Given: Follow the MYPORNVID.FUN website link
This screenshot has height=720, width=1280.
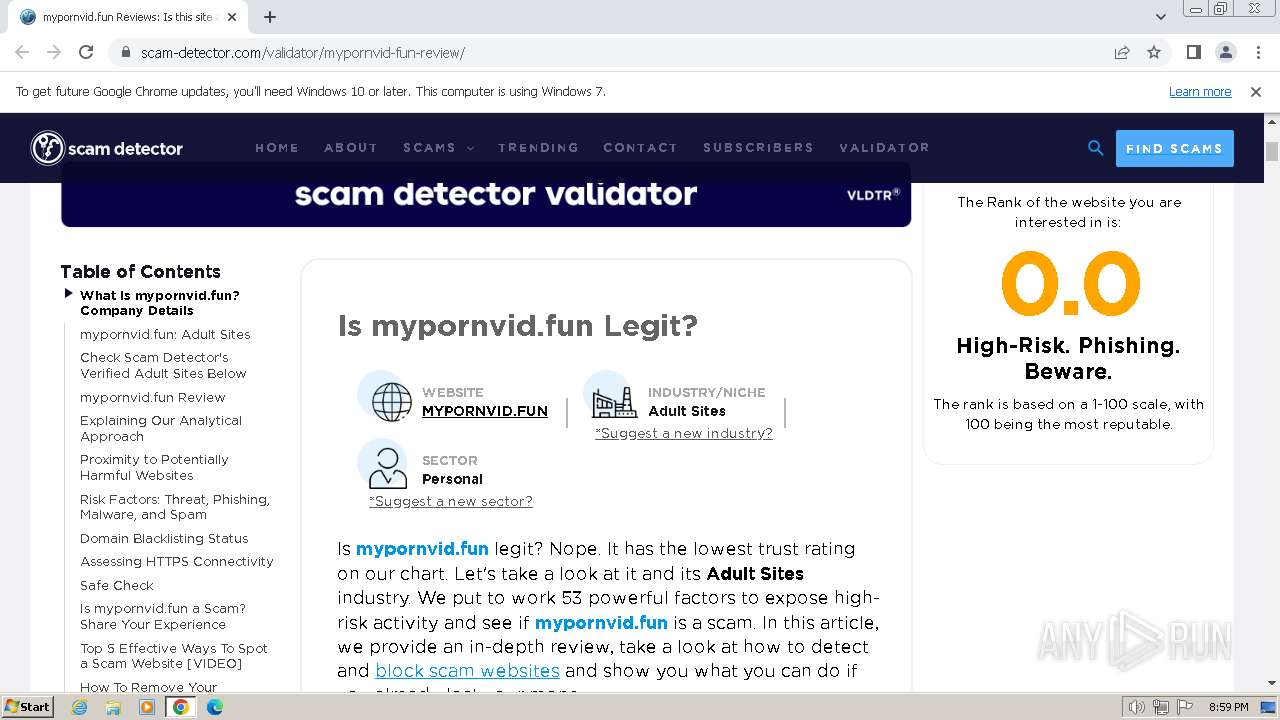Looking at the screenshot, I should point(485,411).
